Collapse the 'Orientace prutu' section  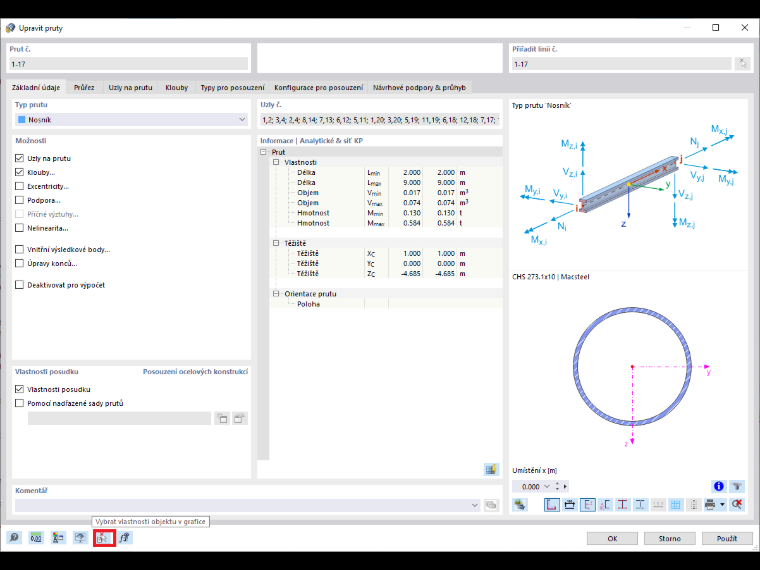click(x=276, y=294)
